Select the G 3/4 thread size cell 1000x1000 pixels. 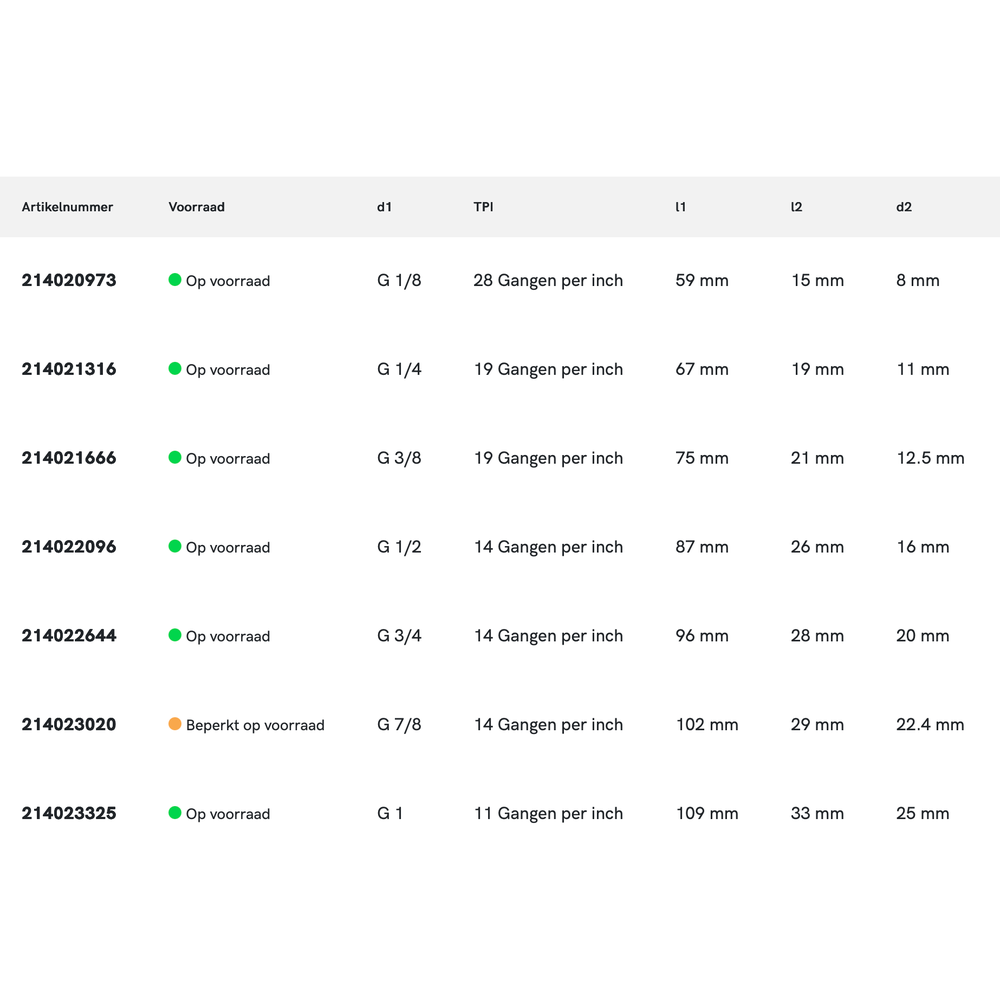pyautogui.click(x=399, y=636)
